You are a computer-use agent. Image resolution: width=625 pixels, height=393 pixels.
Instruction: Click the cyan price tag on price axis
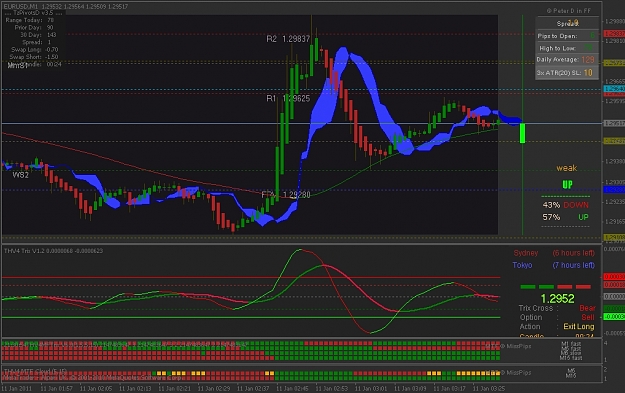(614, 88)
